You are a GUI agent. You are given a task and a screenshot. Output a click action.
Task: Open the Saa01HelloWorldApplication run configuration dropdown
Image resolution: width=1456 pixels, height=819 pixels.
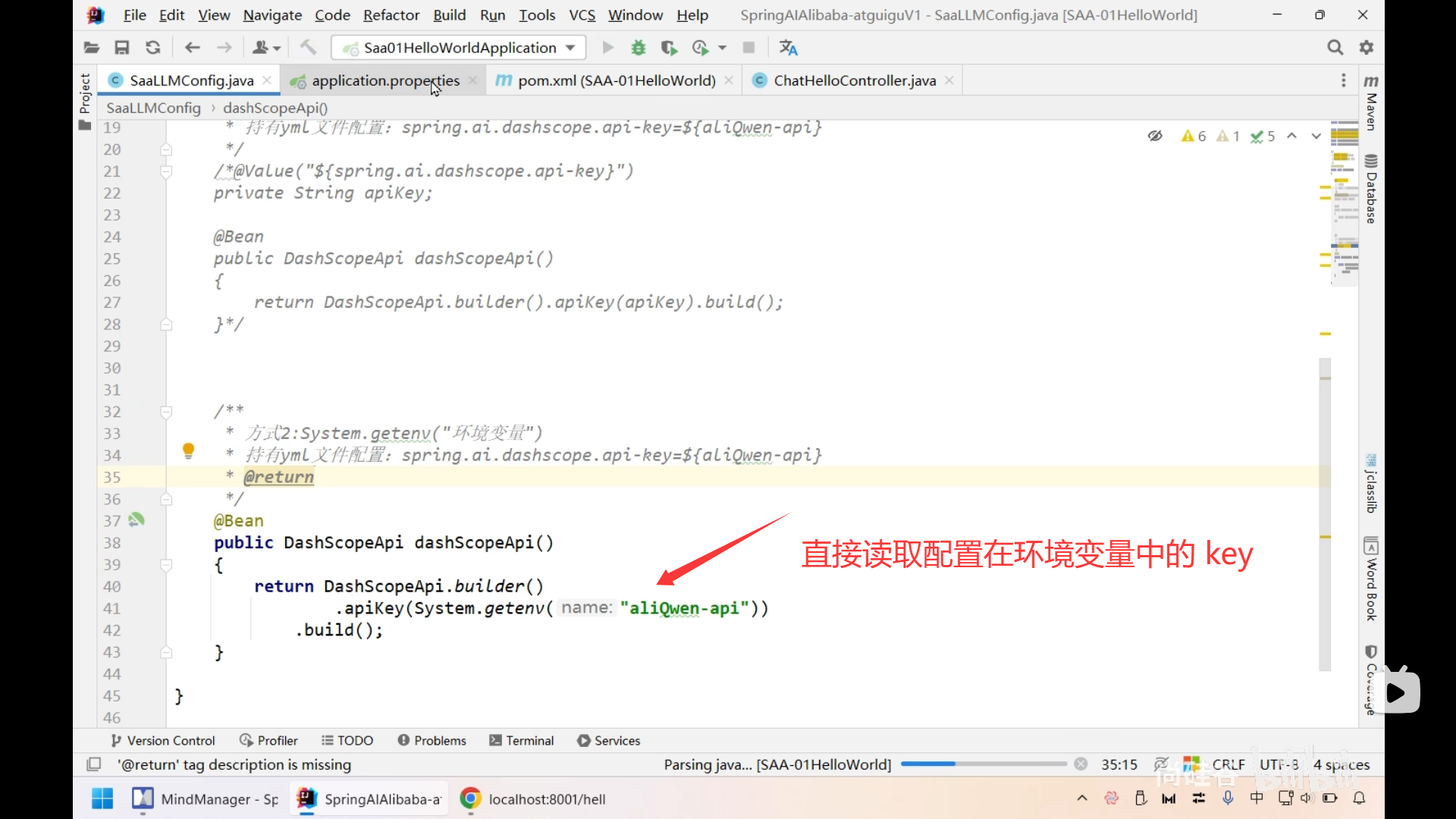click(458, 48)
